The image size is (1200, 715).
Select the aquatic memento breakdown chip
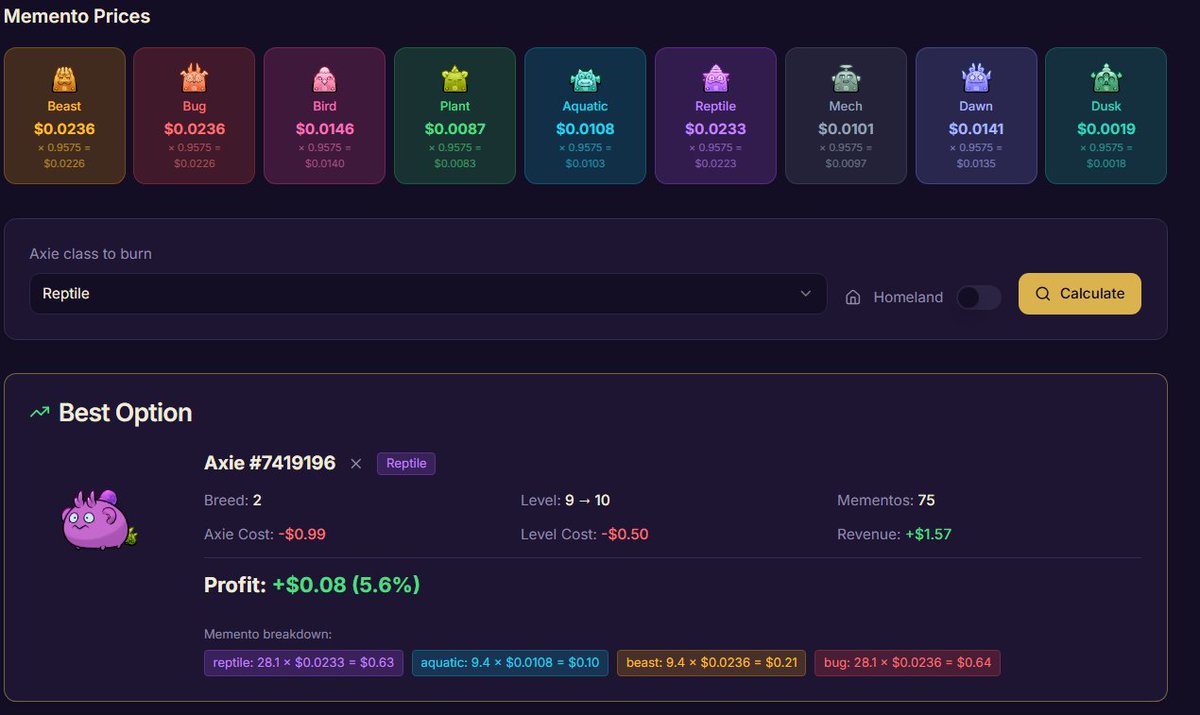510,663
